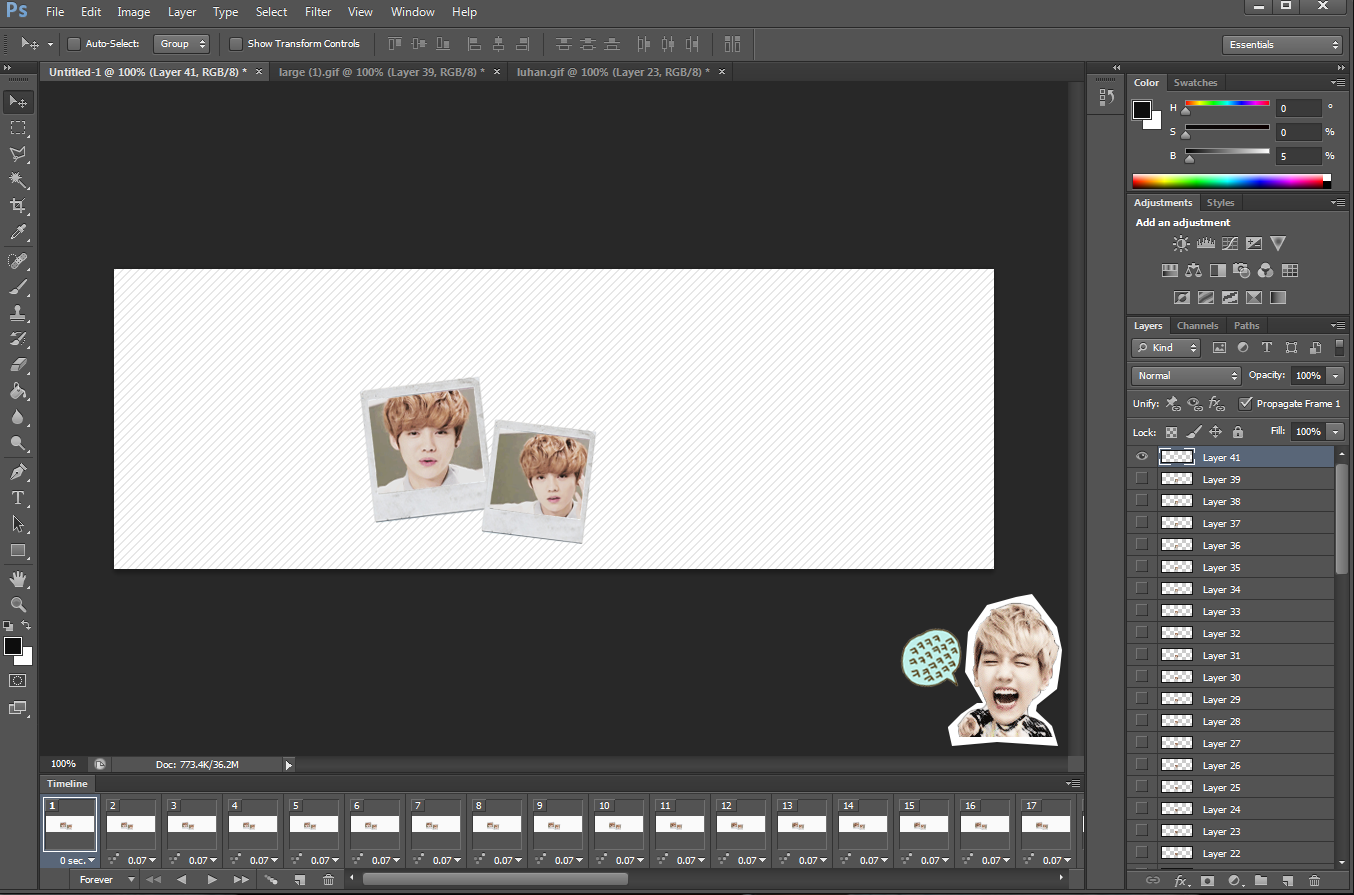Show Layer 36 visibility box
The width and height of the screenshot is (1354, 895).
[x=1141, y=545]
